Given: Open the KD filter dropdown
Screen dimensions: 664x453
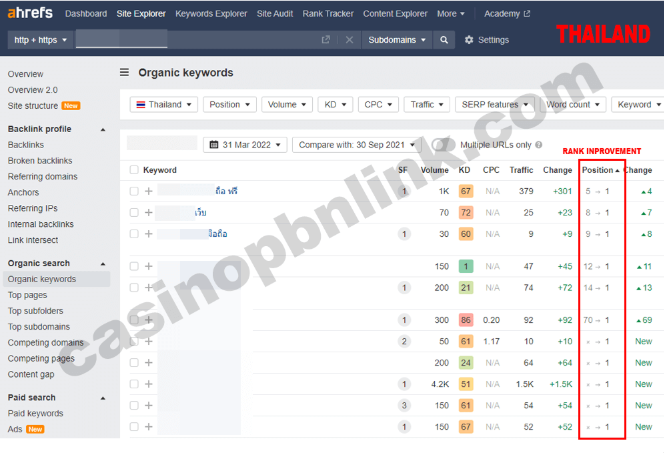Looking at the screenshot, I should click(x=335, y=105).
